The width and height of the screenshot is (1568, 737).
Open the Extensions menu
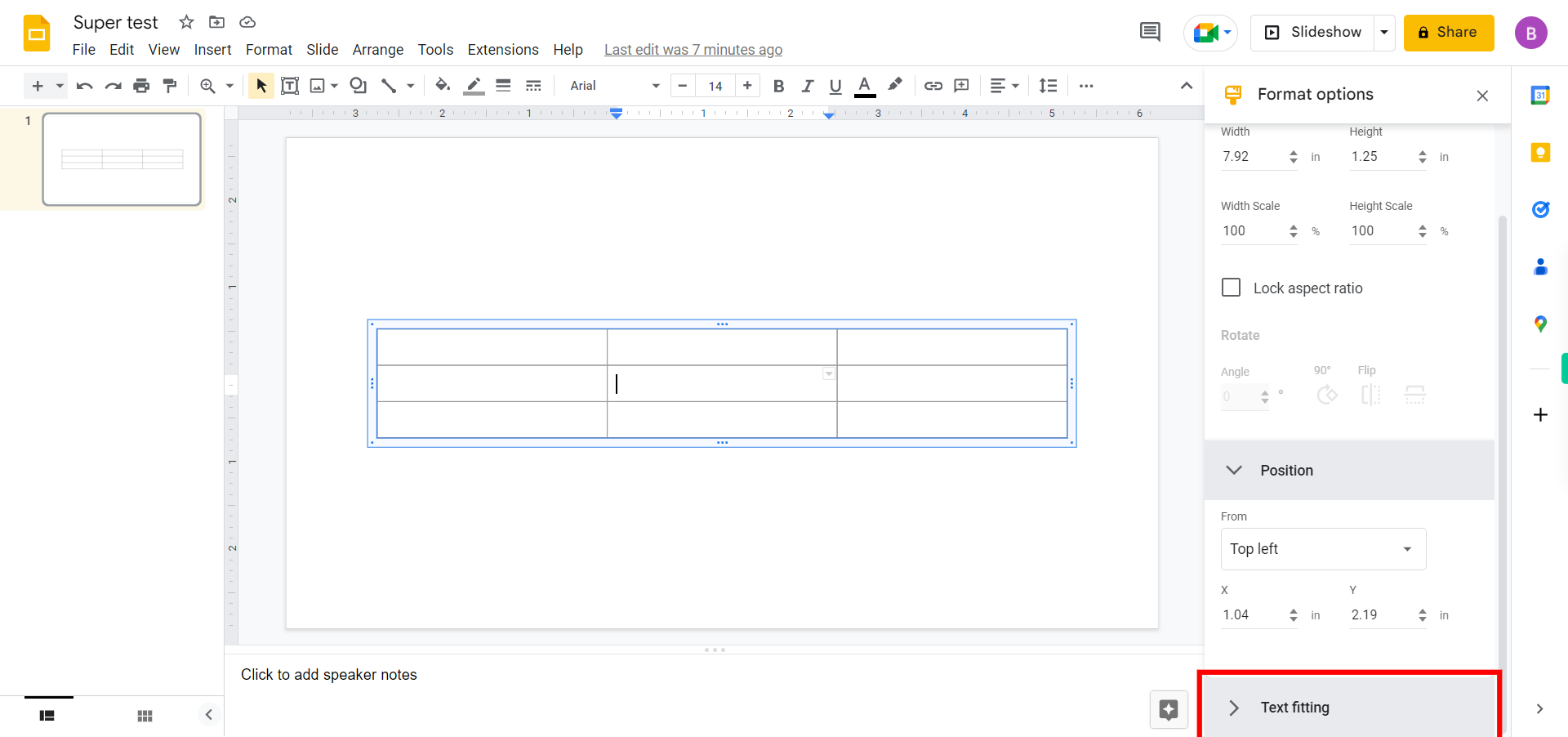(503, 50)
